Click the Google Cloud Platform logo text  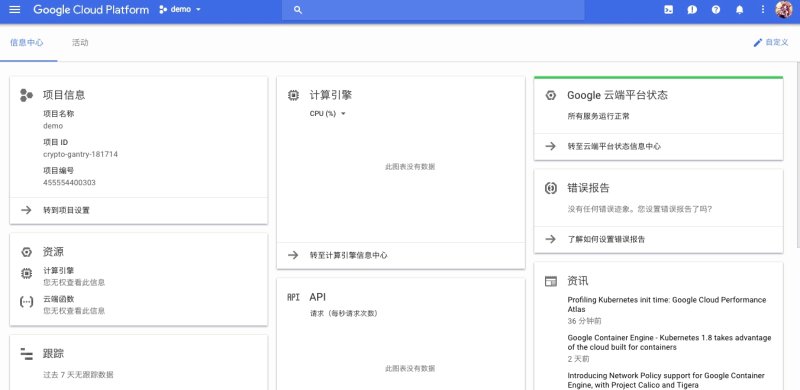point(91,10)
